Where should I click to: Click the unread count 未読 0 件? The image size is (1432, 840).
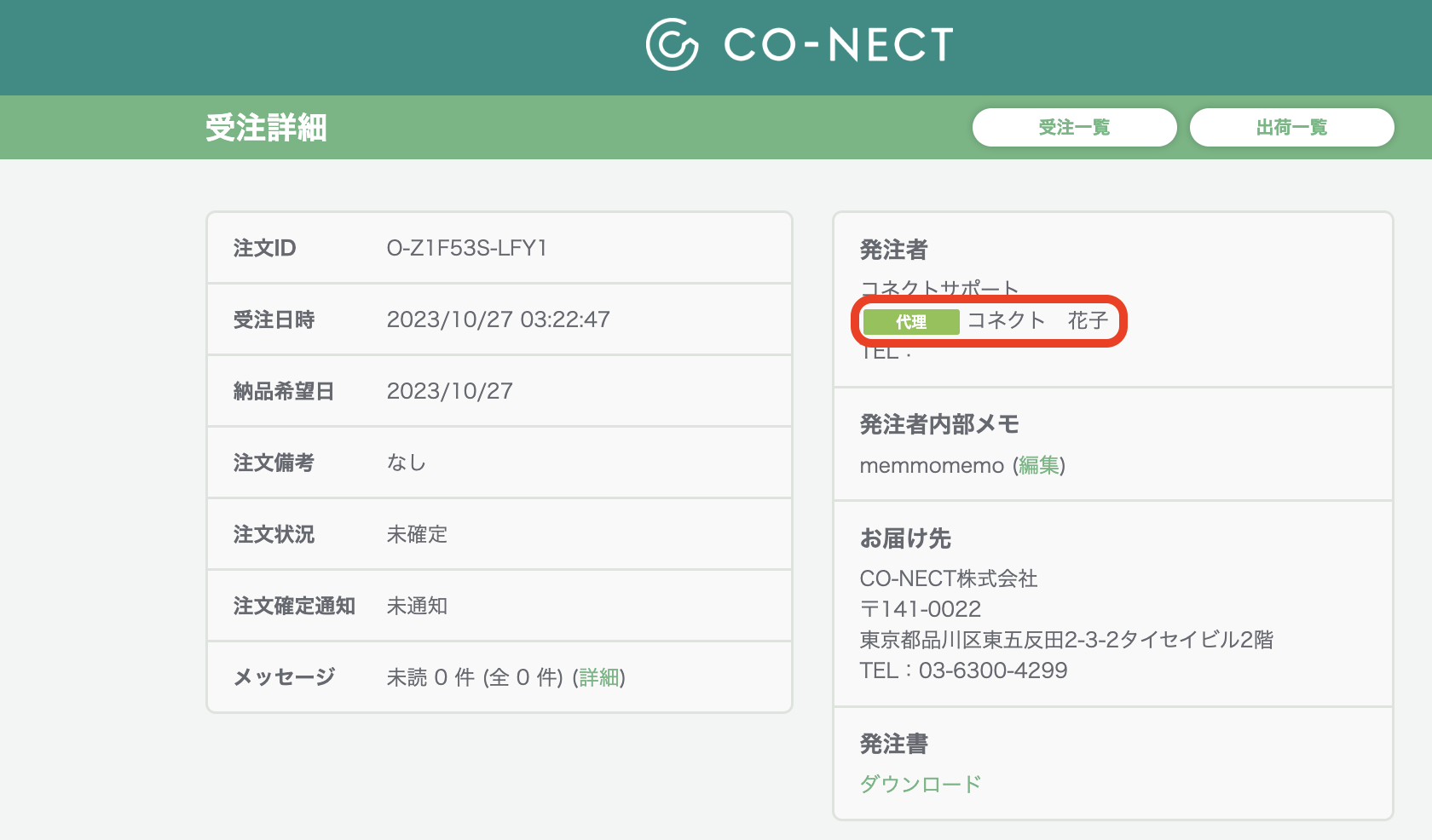[x=430, y=677]
